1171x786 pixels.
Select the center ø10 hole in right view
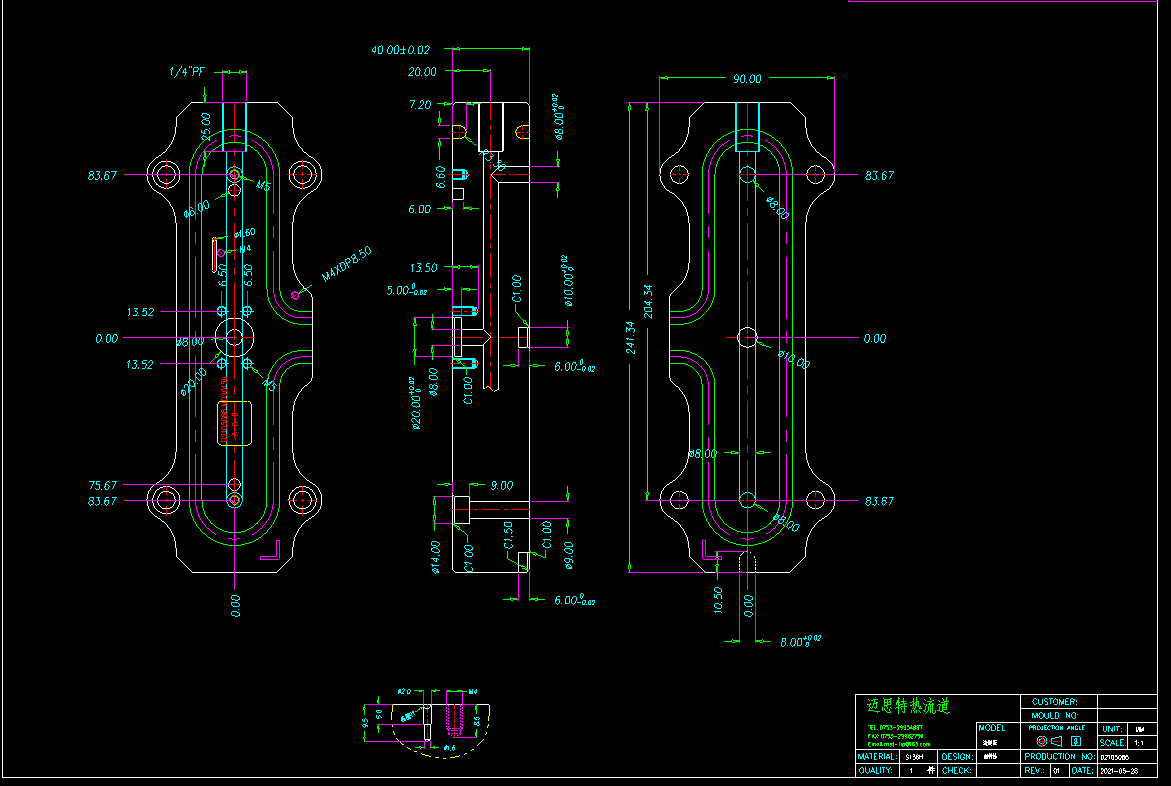[x=747, y=338]
